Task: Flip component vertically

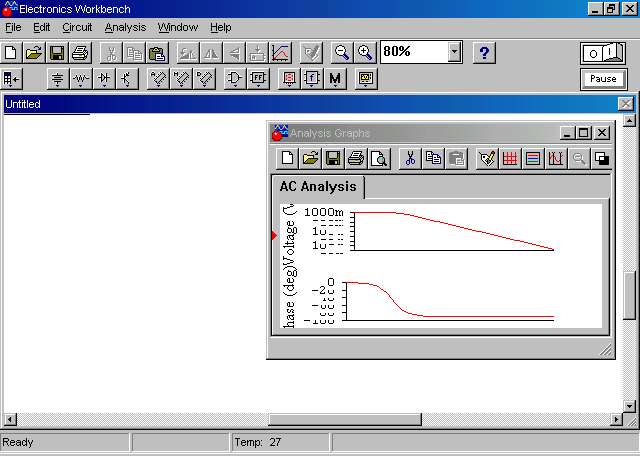Action: point(234,53)
